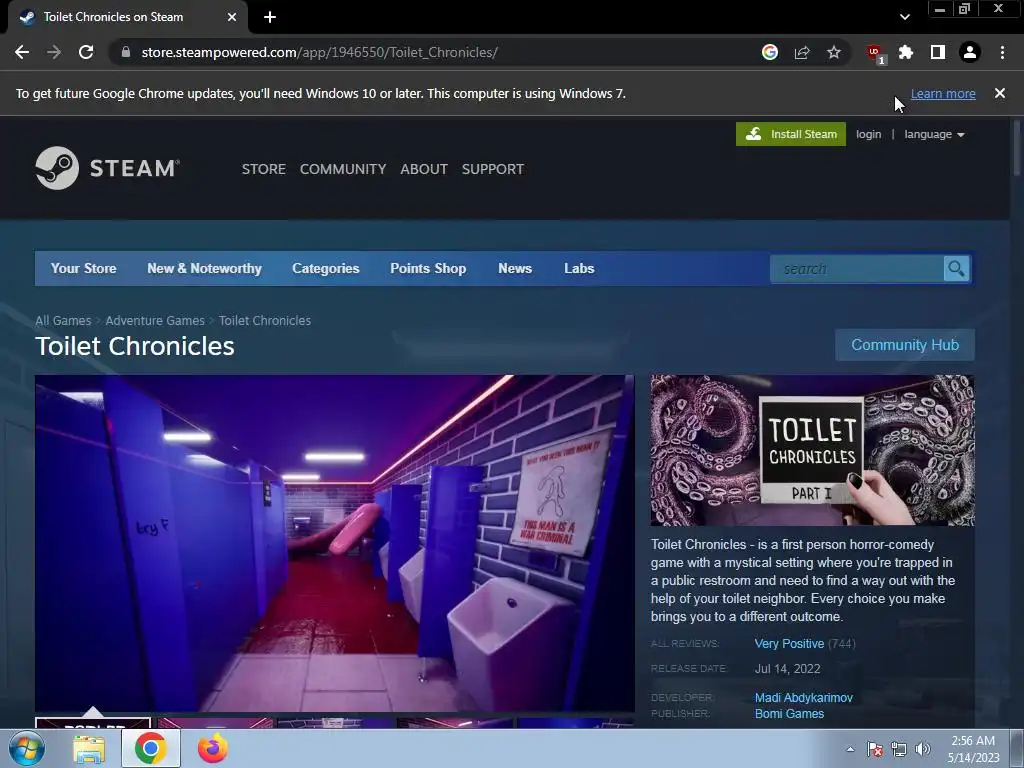Click the browser forward arrow

(54, 52)
